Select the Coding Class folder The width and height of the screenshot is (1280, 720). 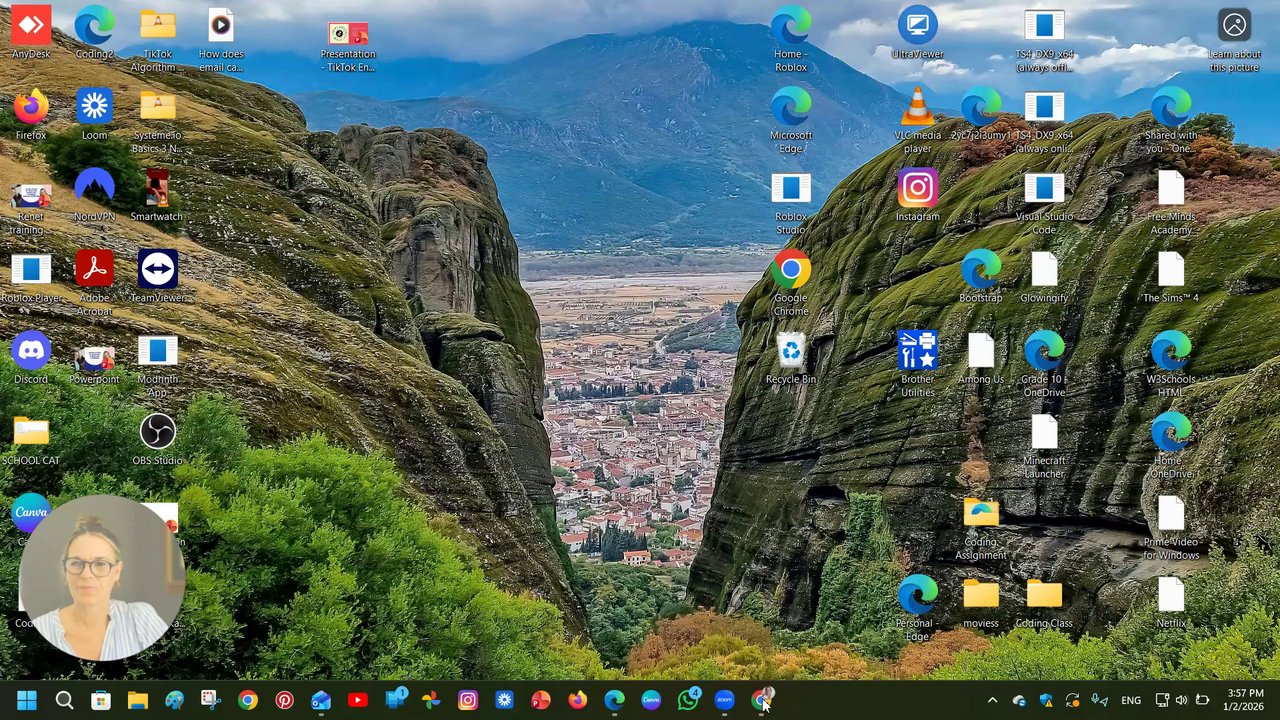tap(1044, 603)
